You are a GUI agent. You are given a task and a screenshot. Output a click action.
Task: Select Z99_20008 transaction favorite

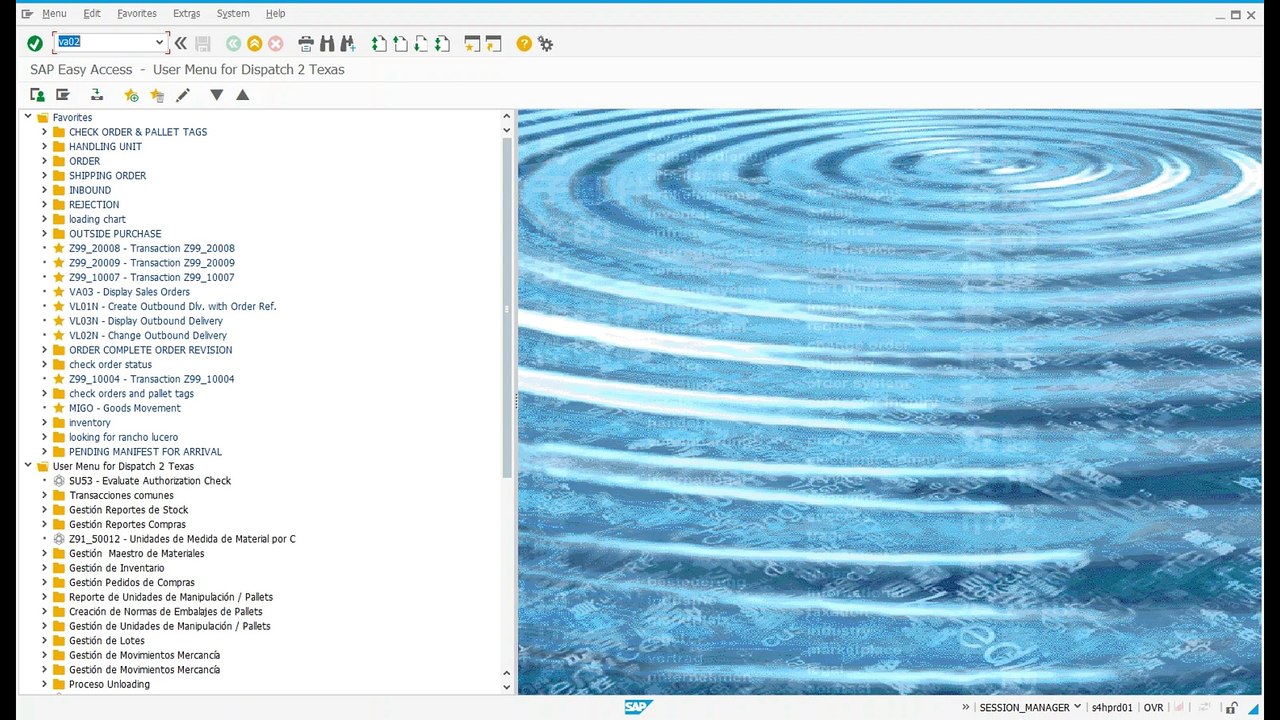pos(152,248)
